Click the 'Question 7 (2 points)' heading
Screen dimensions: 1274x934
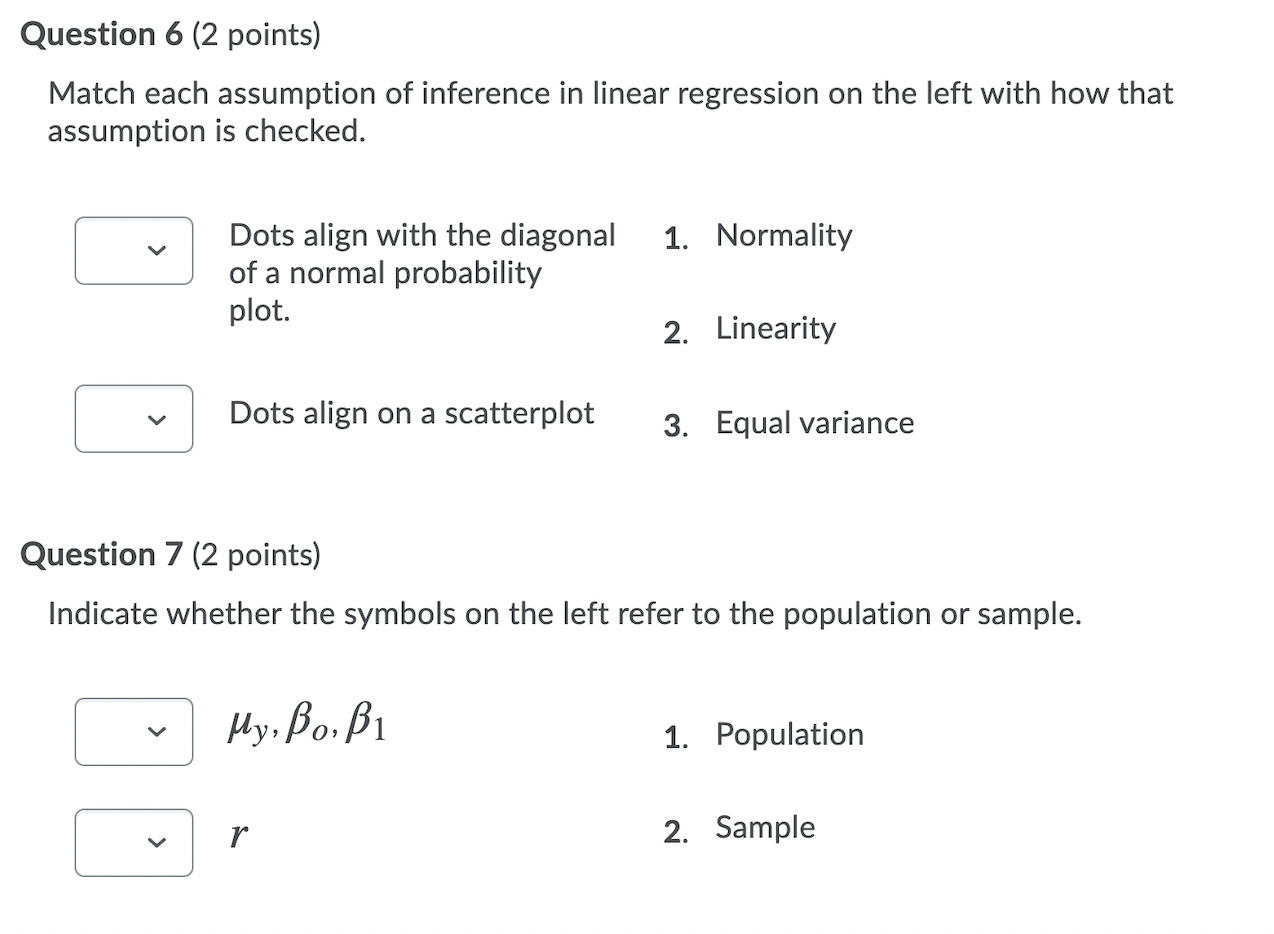pos(170,553)
